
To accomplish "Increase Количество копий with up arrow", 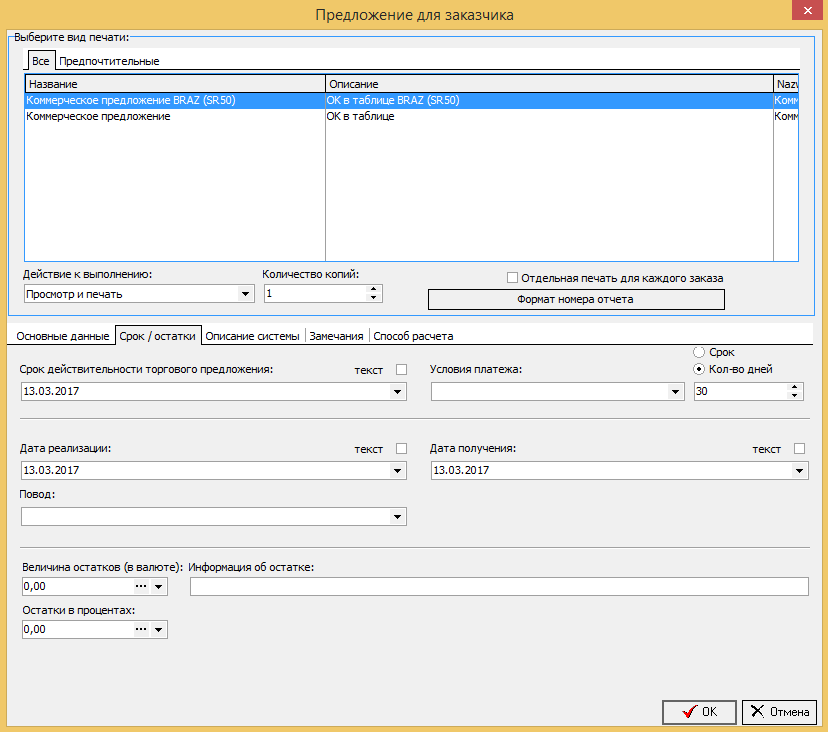I will tap(373, 289).
